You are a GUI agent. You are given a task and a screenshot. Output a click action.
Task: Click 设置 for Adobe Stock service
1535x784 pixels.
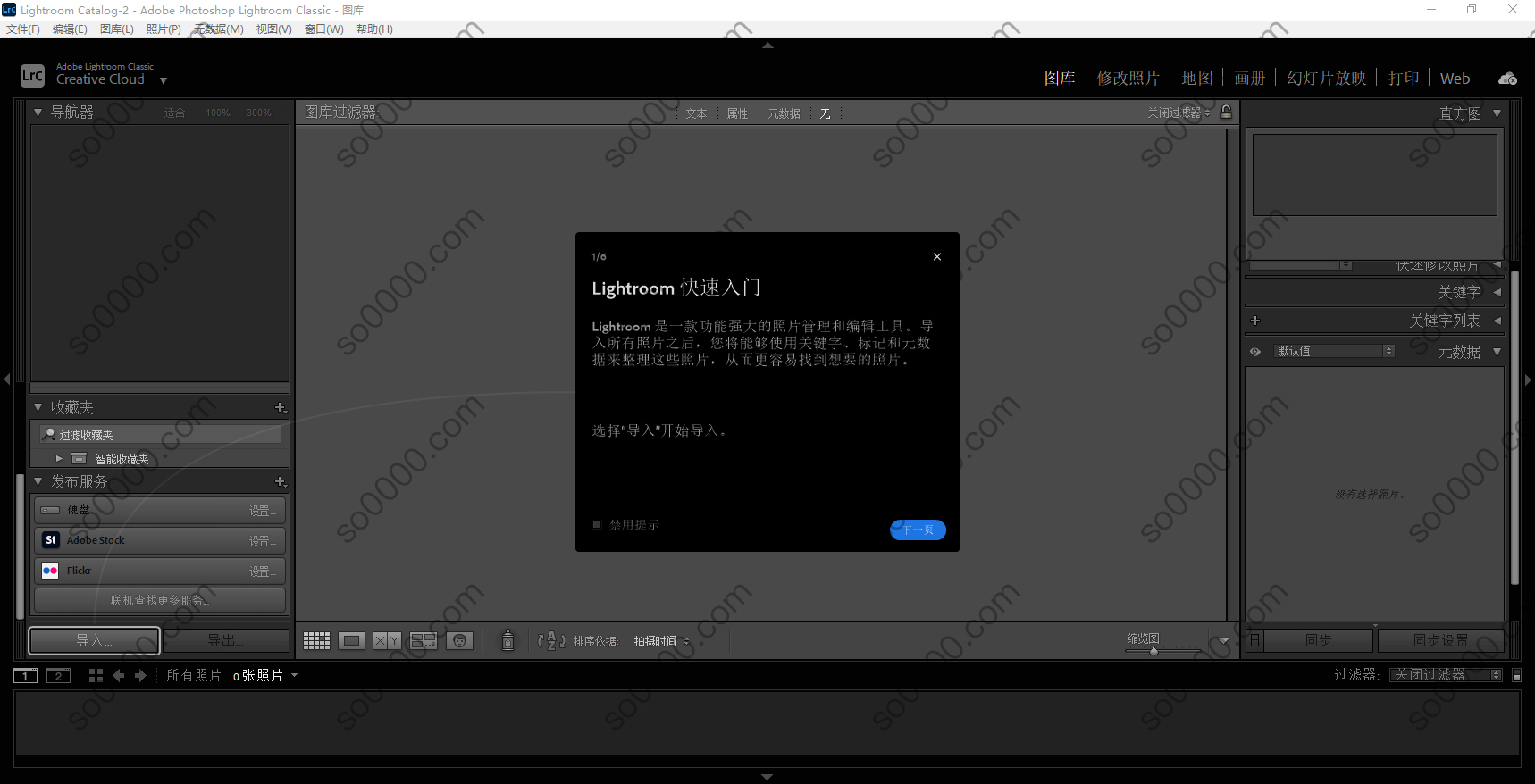tap(262, 541)
